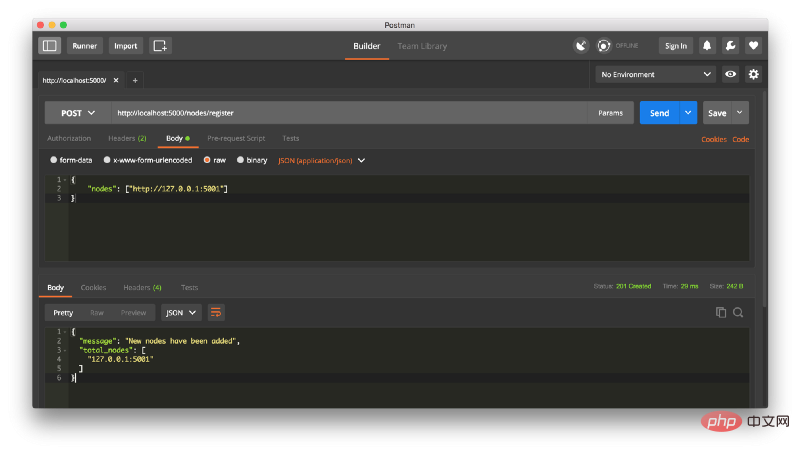The height and width of the screenshot is (454, 800).
Task: Open notifications bell icon
Action: click(707, 45)
